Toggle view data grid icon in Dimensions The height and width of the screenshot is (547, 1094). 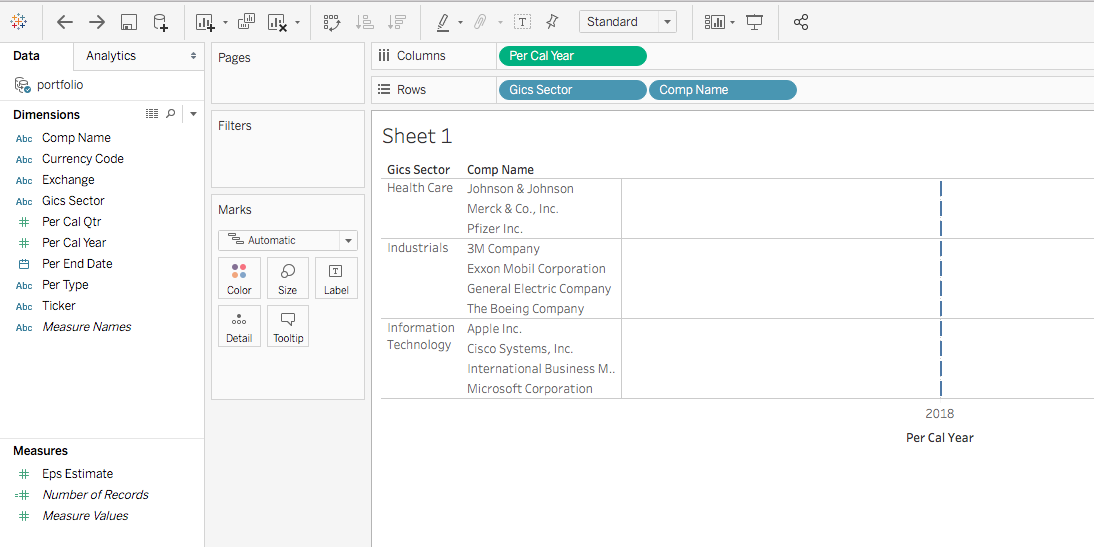152,114
